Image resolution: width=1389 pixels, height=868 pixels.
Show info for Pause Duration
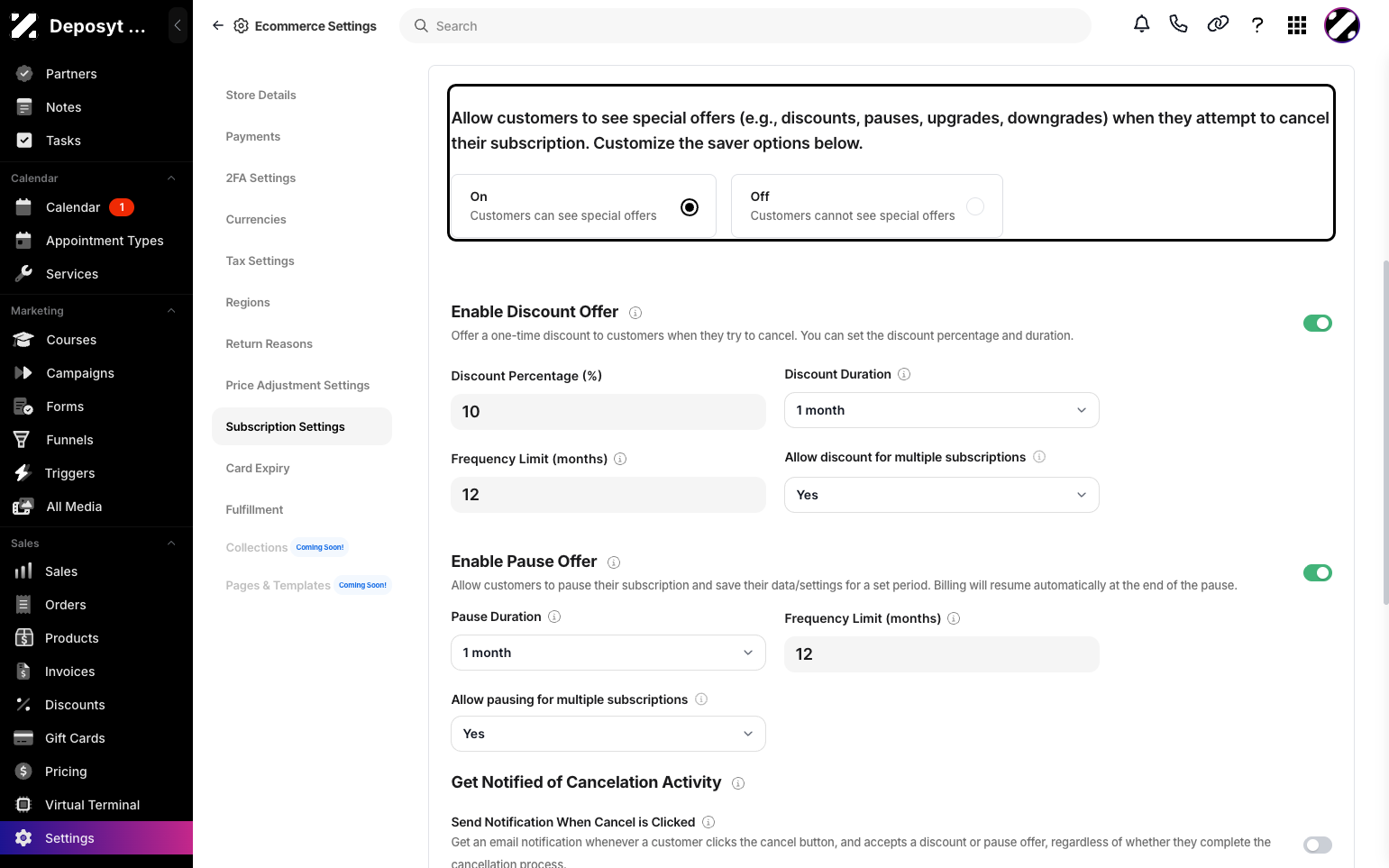point(554,617)
